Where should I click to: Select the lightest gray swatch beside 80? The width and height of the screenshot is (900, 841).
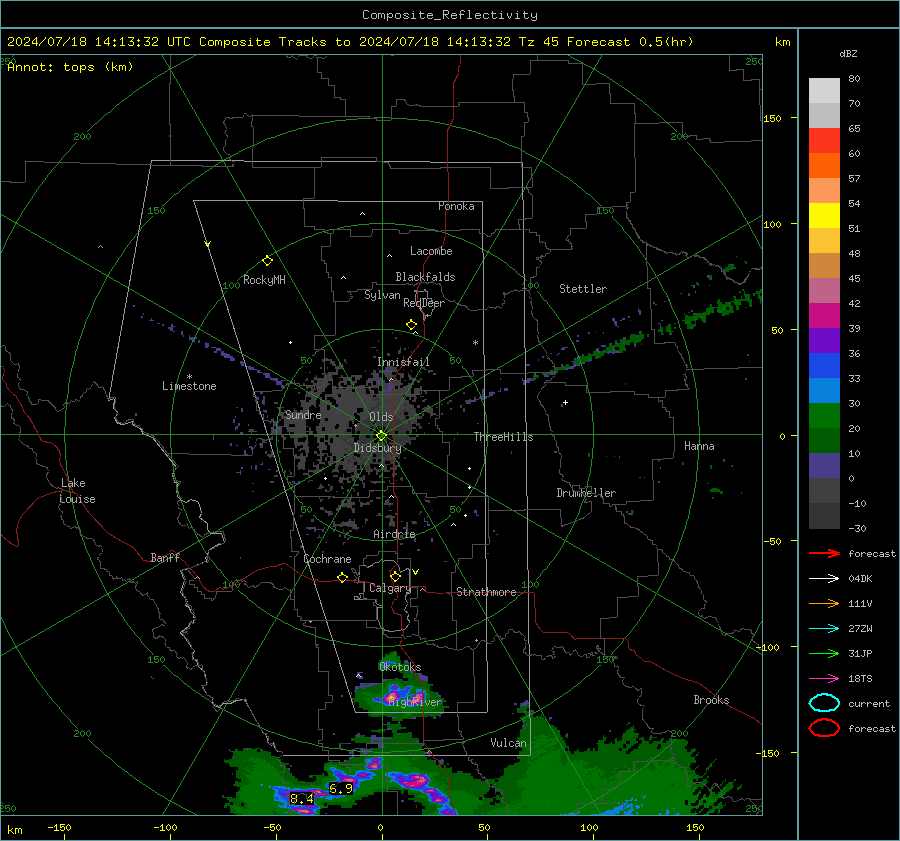[824, 91]
